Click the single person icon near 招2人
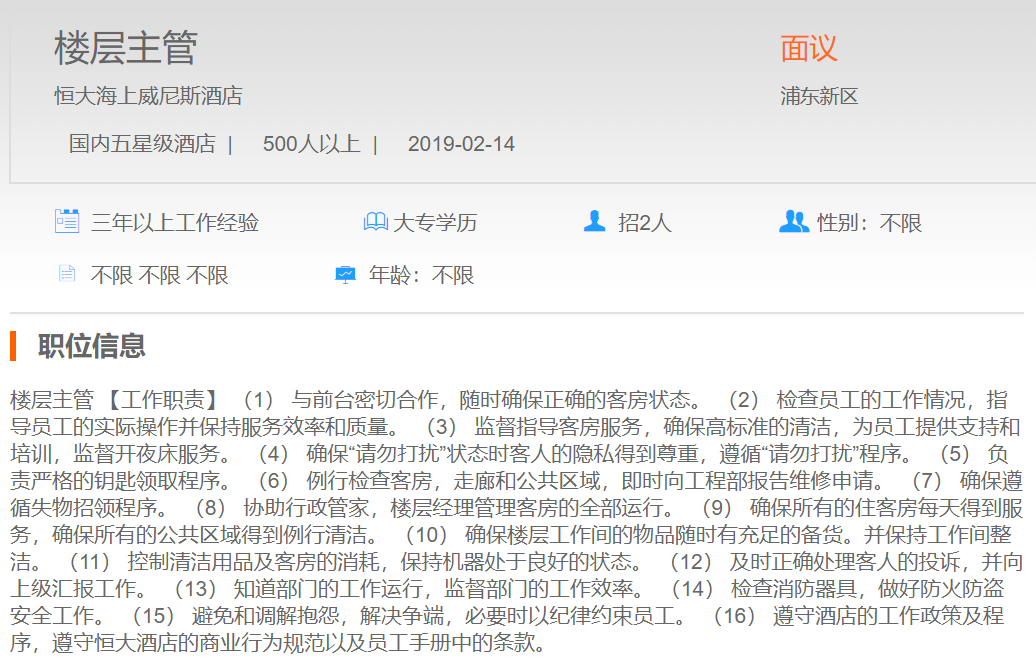This screenshot has height=667, width=1036. [595, 221]
